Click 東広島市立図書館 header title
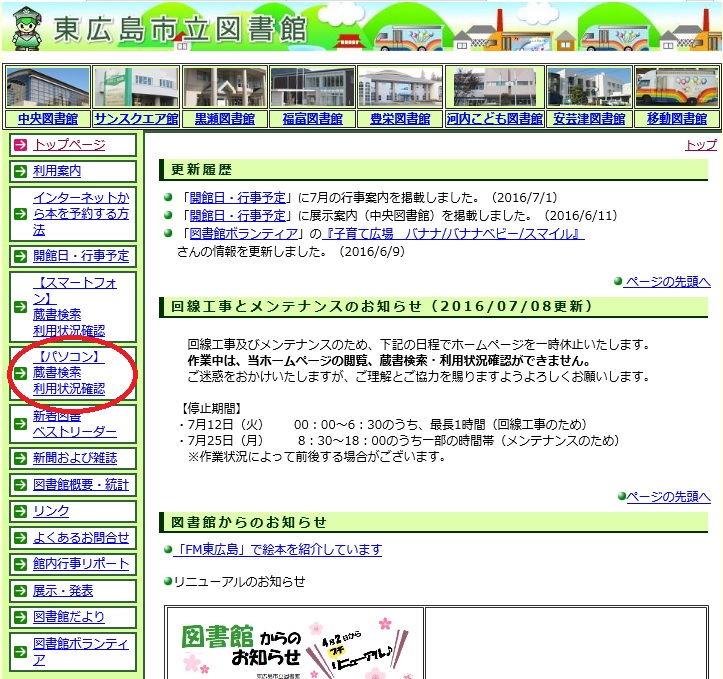This screenshot has width=723, height=679. [180, 29]
